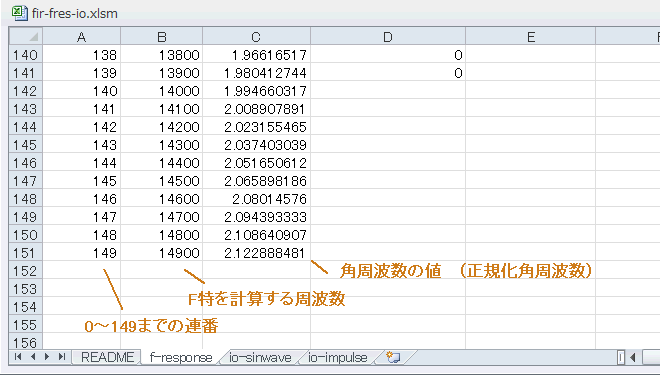This screenshot has height=375, width=660.
Task: Click the previous sheet navigation arrow
Action: point(33,357)
